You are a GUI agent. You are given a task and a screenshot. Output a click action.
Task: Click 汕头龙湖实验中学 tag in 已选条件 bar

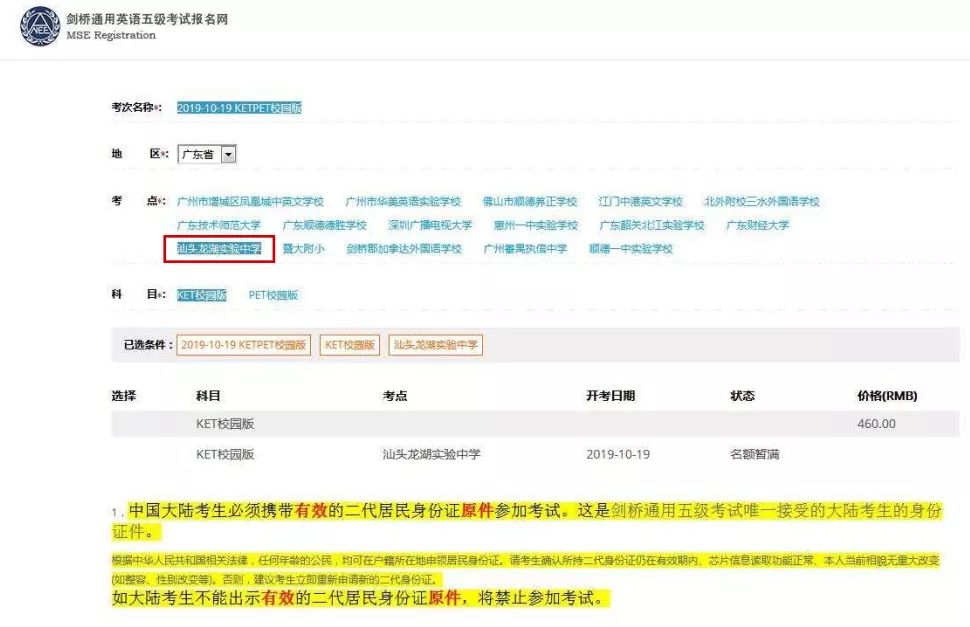(x=436, y=345)
